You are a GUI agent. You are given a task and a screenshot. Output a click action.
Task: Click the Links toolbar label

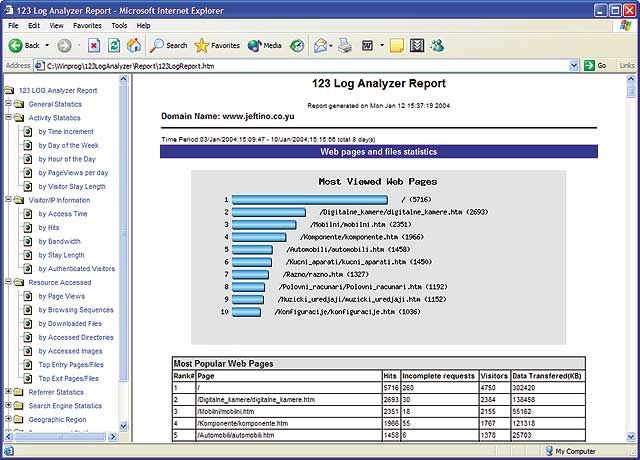pos(627,65)
